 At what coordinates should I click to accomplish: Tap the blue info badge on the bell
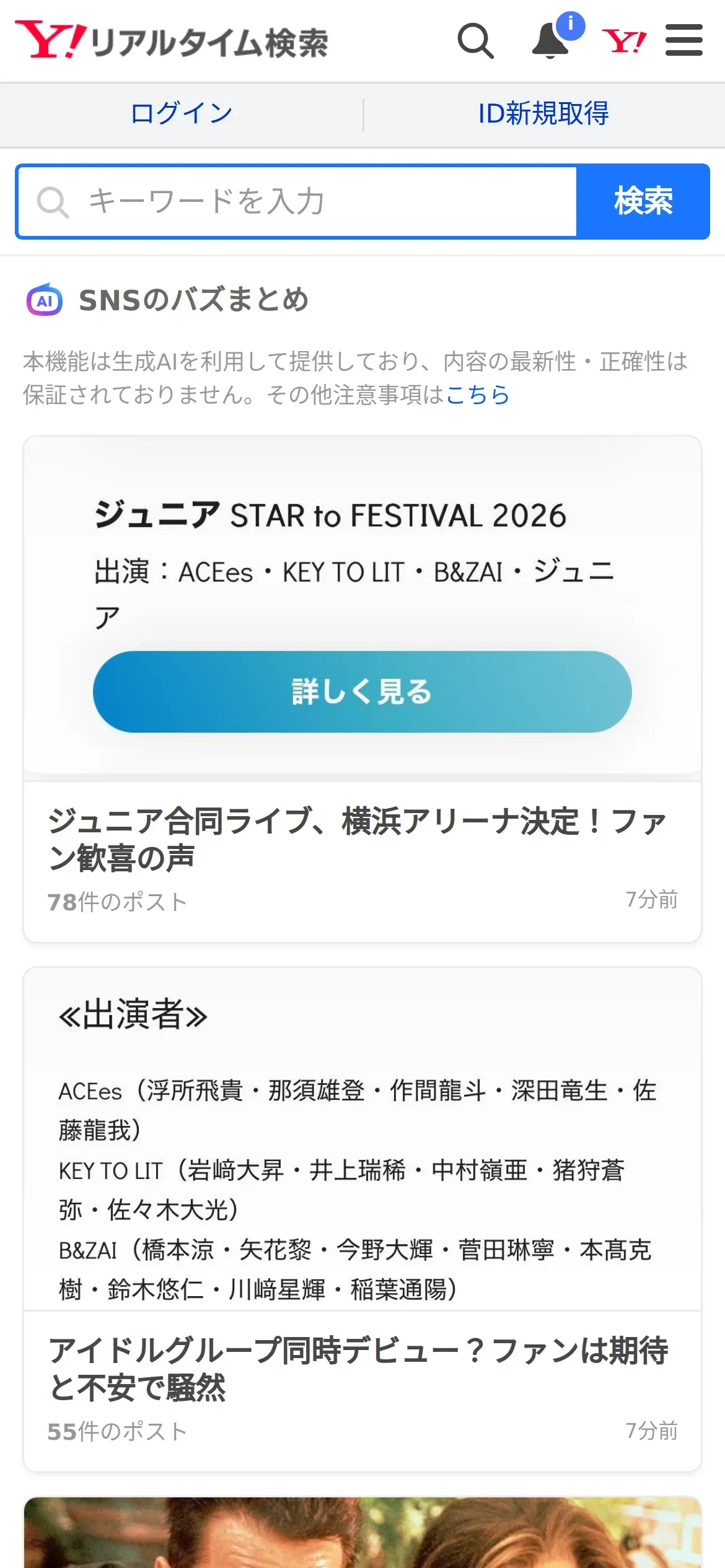click(571, 25)
